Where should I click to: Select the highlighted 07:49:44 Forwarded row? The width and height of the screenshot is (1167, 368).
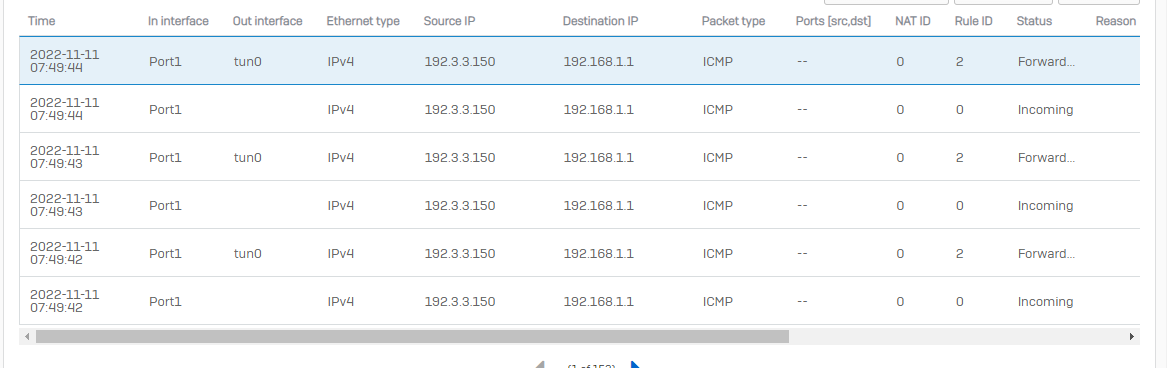[580, 61]
